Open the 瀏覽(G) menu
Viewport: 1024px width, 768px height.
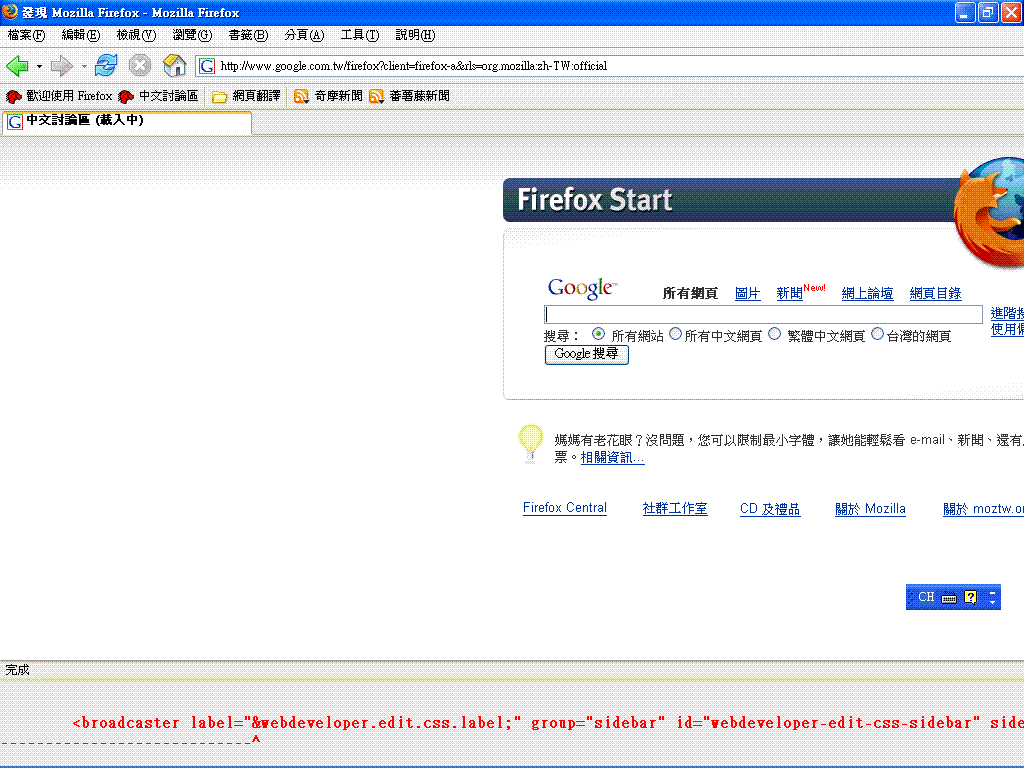192,35
